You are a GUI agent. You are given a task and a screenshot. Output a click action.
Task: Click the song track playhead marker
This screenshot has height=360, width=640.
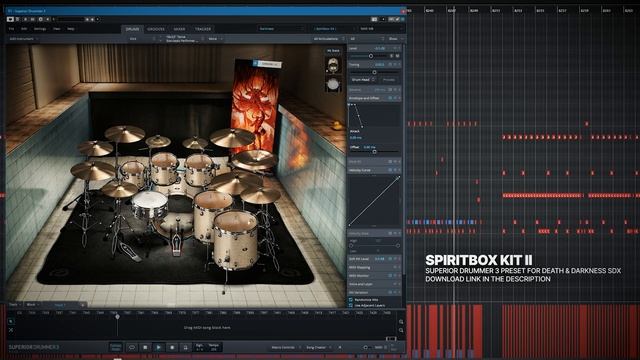[x=118, y=317]
